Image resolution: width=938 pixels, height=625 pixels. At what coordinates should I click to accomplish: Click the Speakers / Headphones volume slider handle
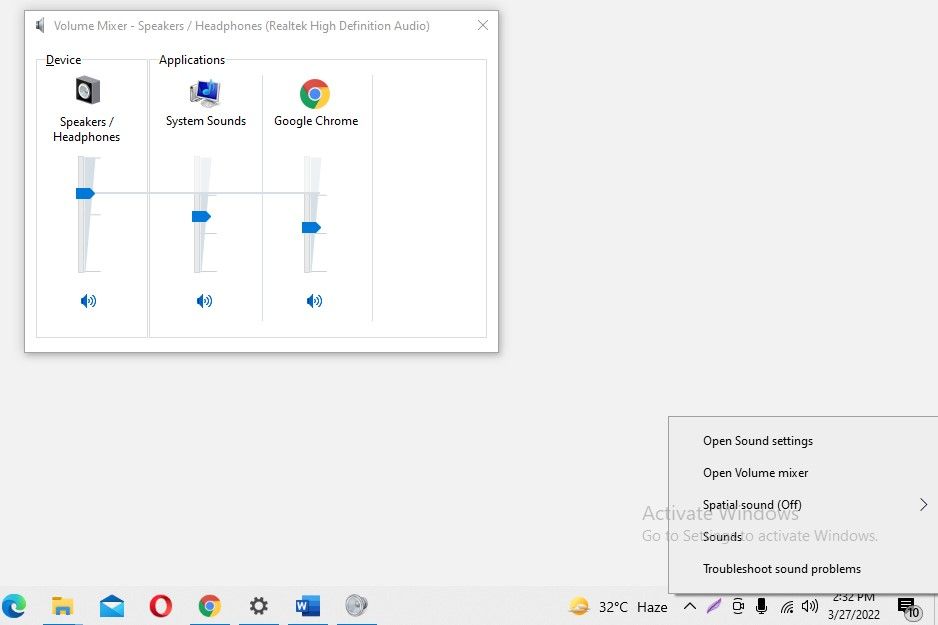(x=85, y=193)
